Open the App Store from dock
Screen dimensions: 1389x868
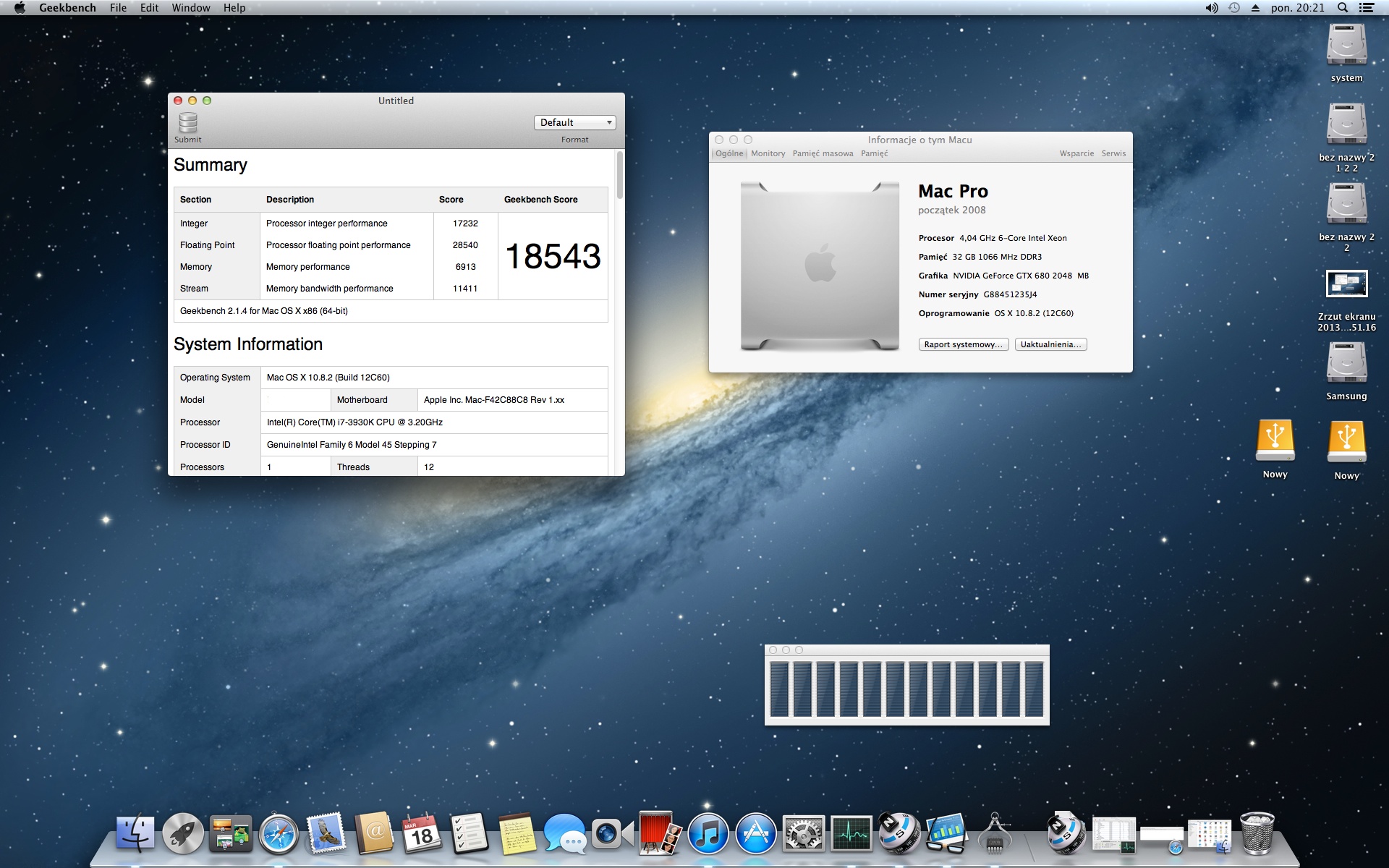(x=755, y=834)
